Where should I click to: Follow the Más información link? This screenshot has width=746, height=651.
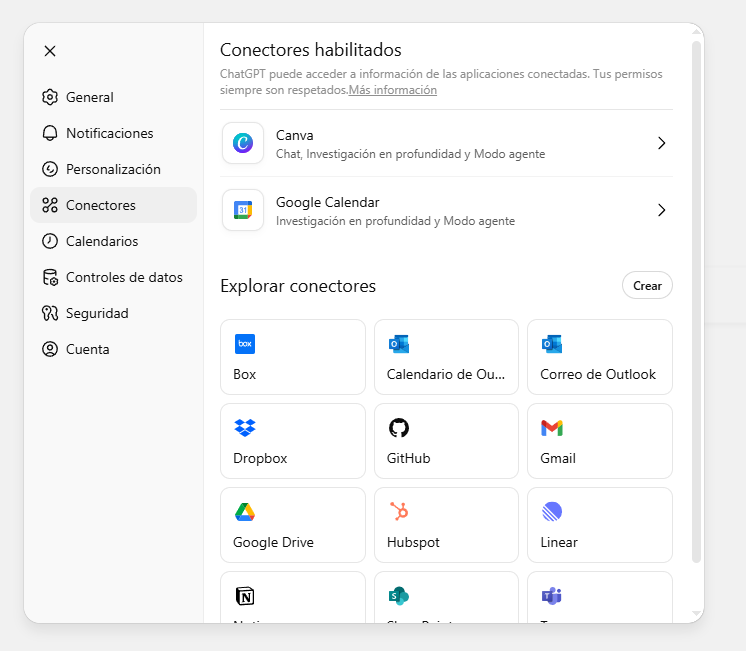pyautogui.click(x=393, y=90)
